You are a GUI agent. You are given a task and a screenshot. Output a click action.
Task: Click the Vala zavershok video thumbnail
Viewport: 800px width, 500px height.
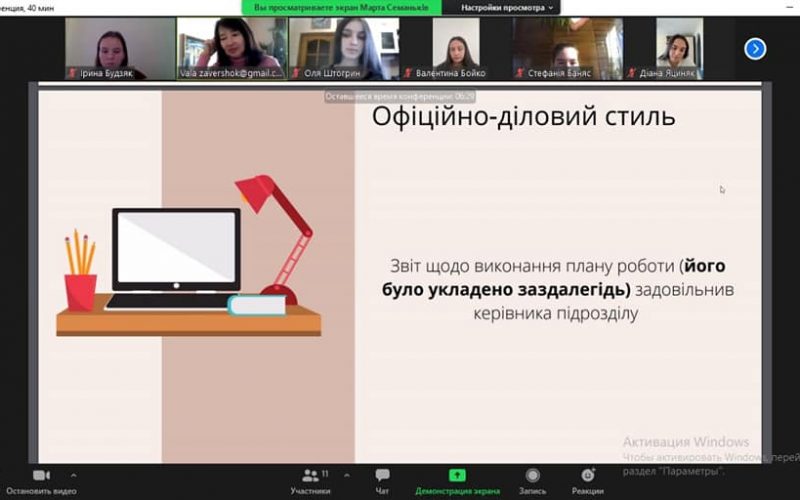pyautogui.click(x=231, y=47)
